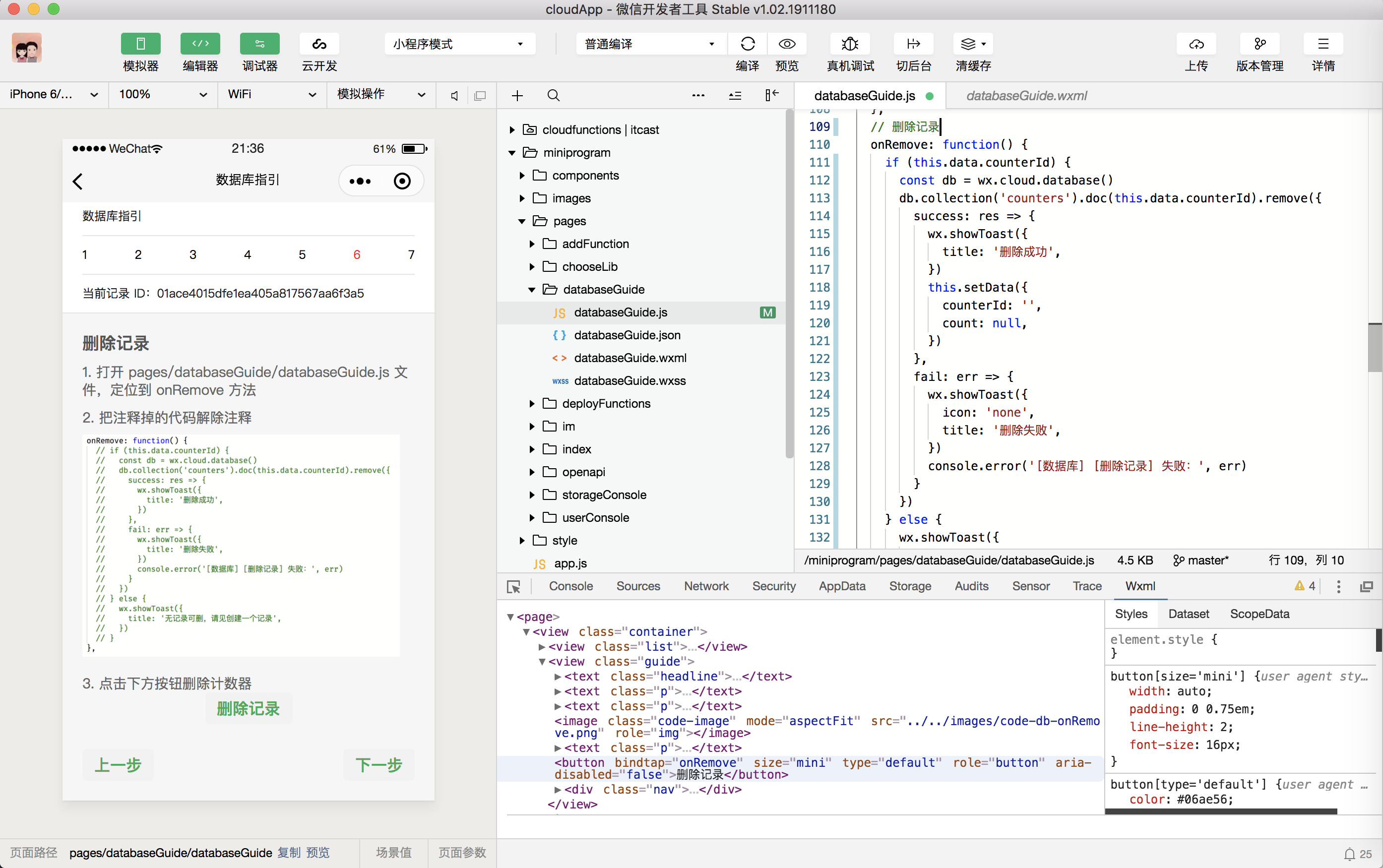Viewport: 1383px width, 868px height.
Task: Switch to the databaseGuide.wxml editor tab
Action: tap(1026, 96)
